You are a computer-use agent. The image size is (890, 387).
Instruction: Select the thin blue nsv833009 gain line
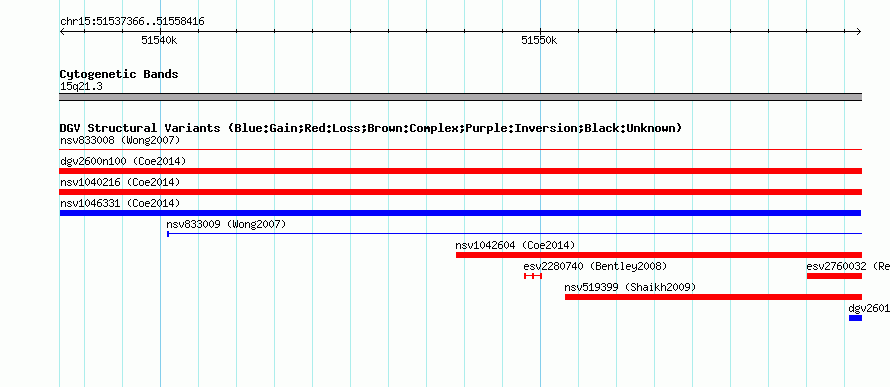point(514,233)
